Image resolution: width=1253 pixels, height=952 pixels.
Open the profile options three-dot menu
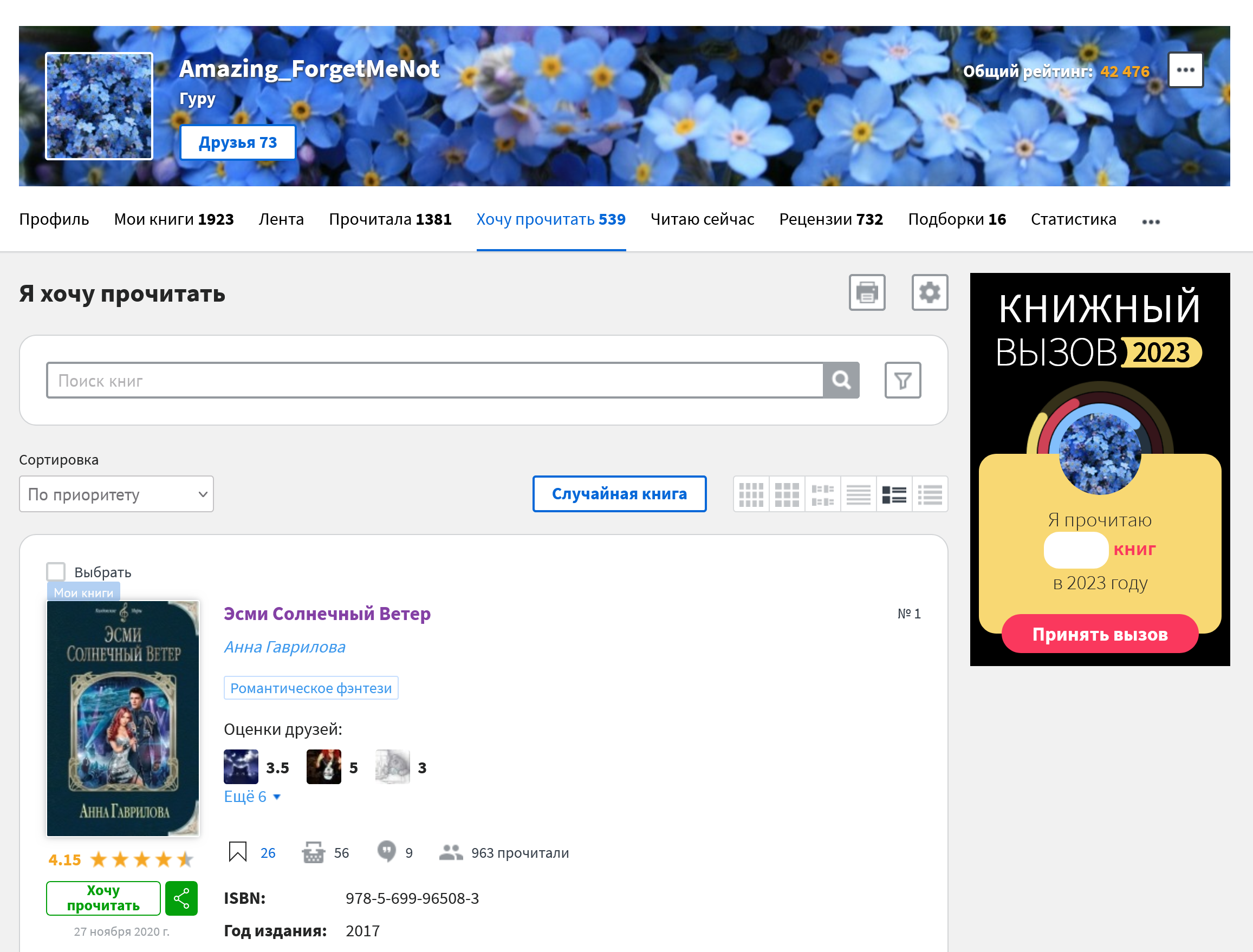point(1185,70)
